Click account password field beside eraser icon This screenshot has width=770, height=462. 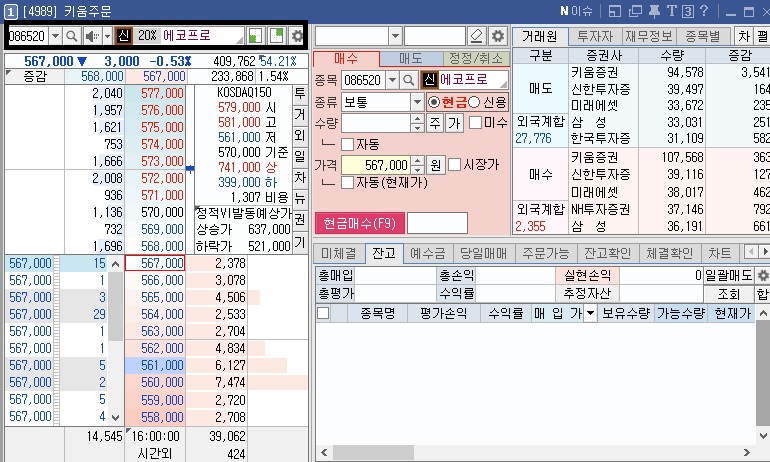434,36
